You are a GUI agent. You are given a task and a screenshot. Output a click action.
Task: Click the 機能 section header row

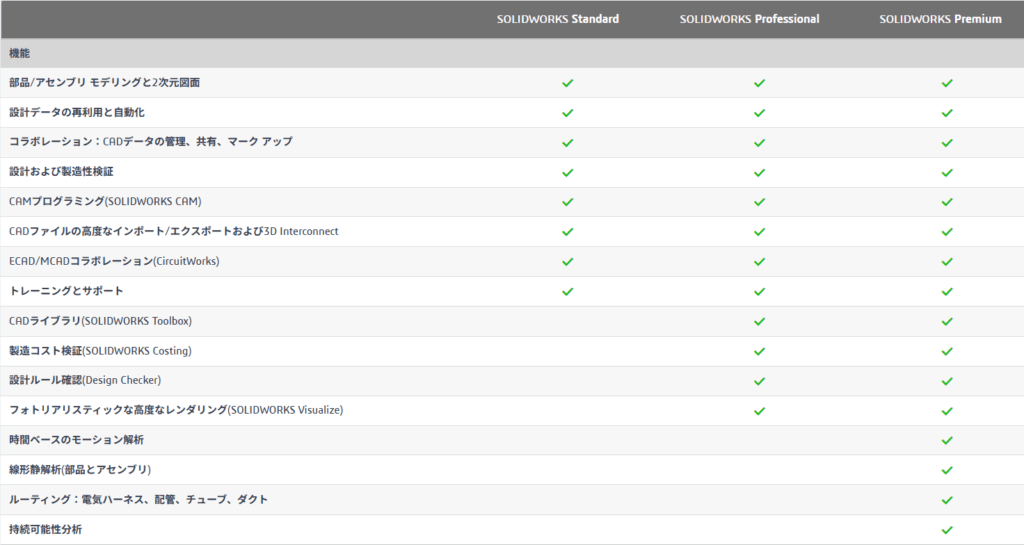[20, 53]
